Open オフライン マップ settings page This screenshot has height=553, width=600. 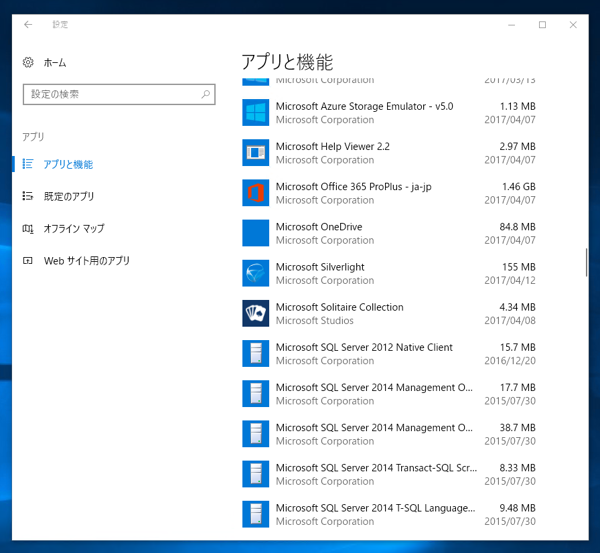click(x=74, y=228)
